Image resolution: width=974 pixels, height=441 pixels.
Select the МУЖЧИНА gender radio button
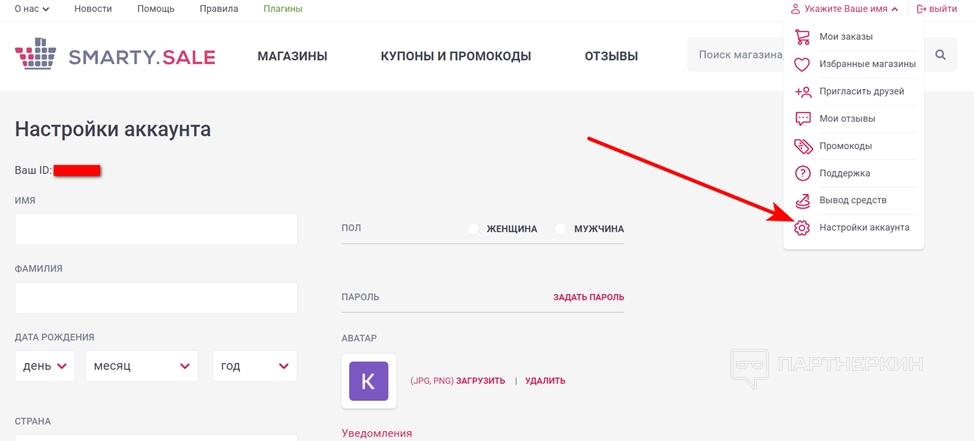561,229
